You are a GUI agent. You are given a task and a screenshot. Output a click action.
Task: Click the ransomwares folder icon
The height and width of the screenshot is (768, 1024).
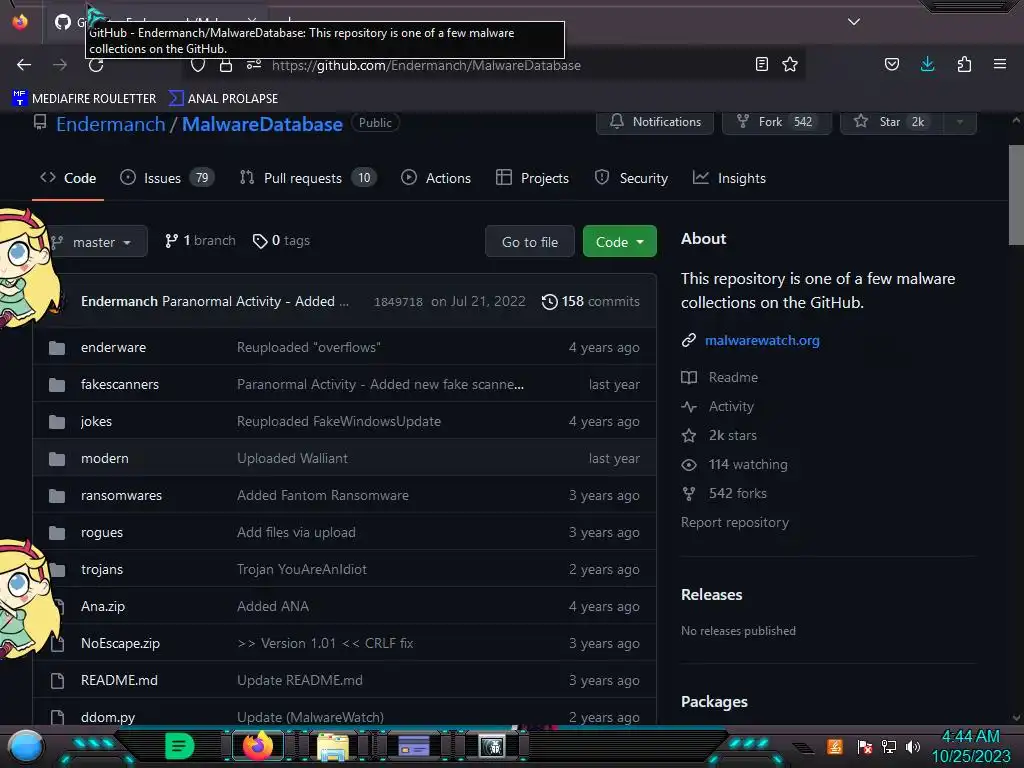click(x=57, y=496)
